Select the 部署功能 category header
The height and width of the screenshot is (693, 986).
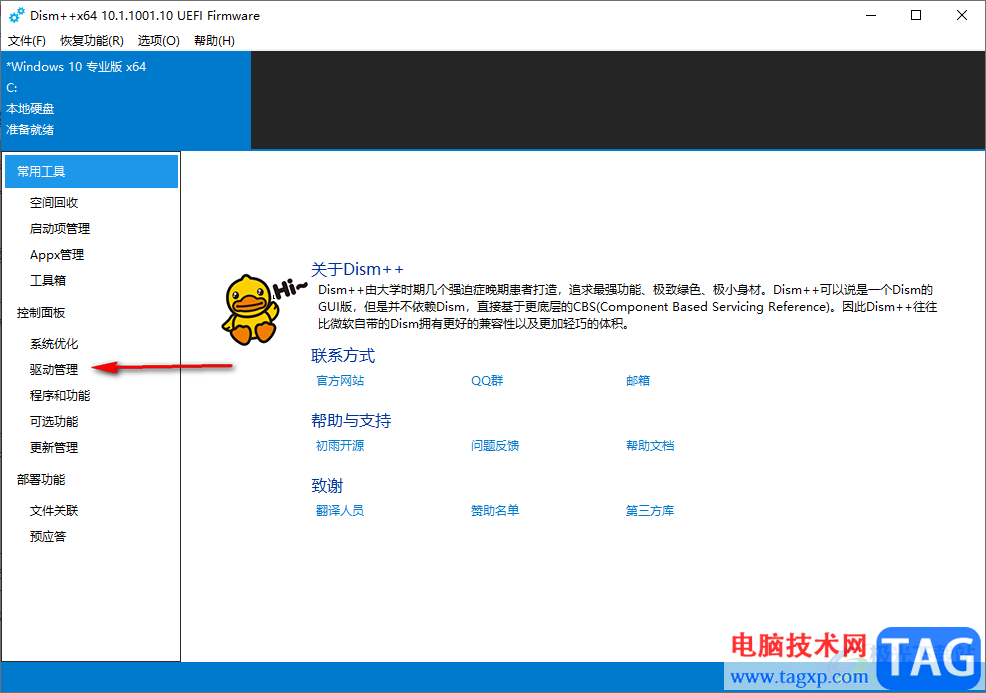[x=41, y=479]
